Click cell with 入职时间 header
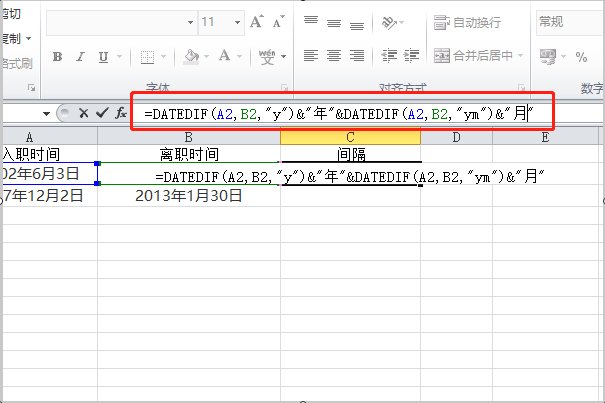Screen dimensions: 605x403 [x=50, y=154]
